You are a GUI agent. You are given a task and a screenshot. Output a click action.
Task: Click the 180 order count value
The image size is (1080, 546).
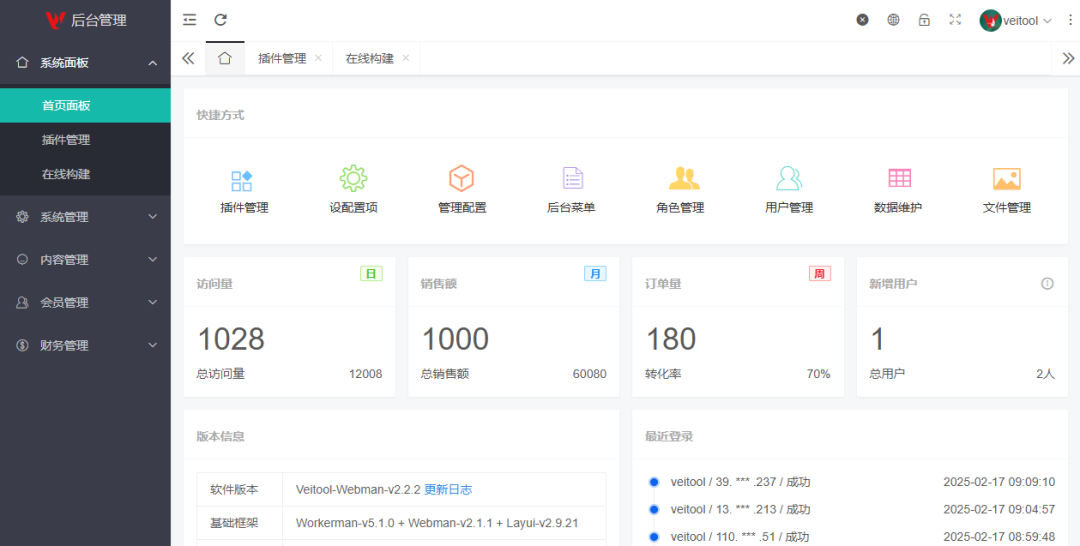[x=671, y=339]
